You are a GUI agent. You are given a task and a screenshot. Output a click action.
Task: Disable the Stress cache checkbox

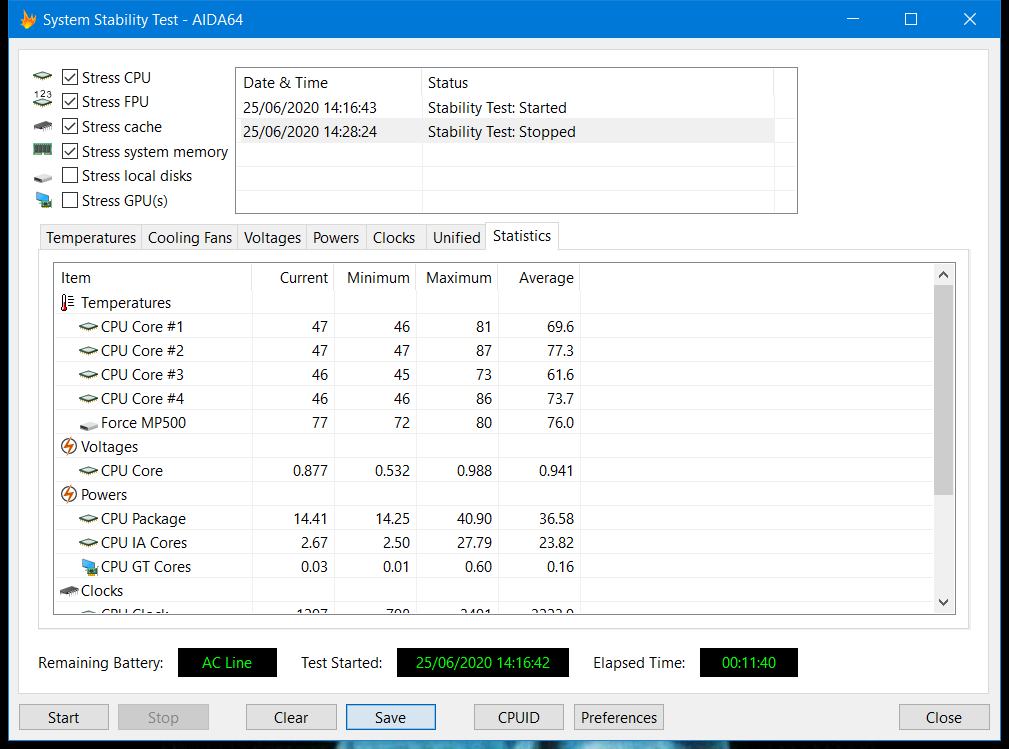[x=70, y=126]
